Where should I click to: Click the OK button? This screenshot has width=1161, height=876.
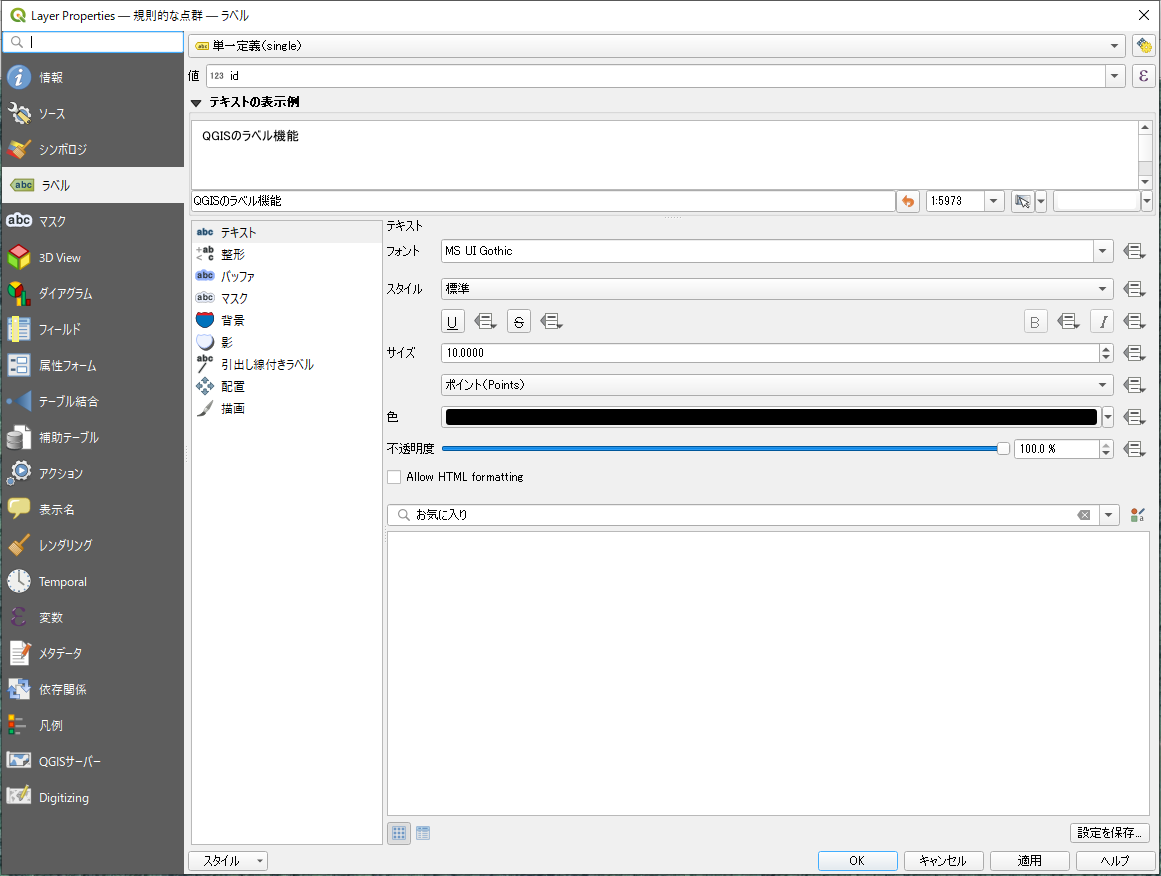(857, 860)
